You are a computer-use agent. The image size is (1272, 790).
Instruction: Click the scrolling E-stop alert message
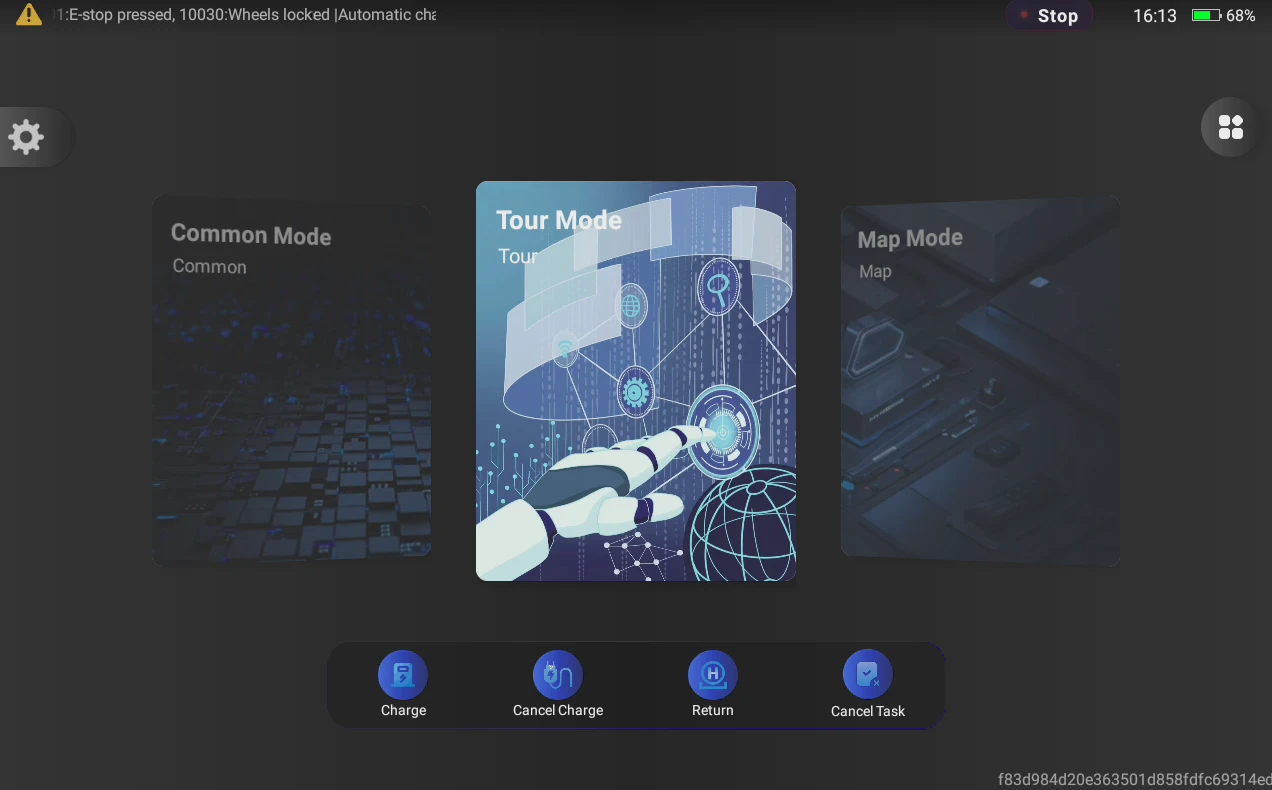pyautogui.click(x=245, y=15)
